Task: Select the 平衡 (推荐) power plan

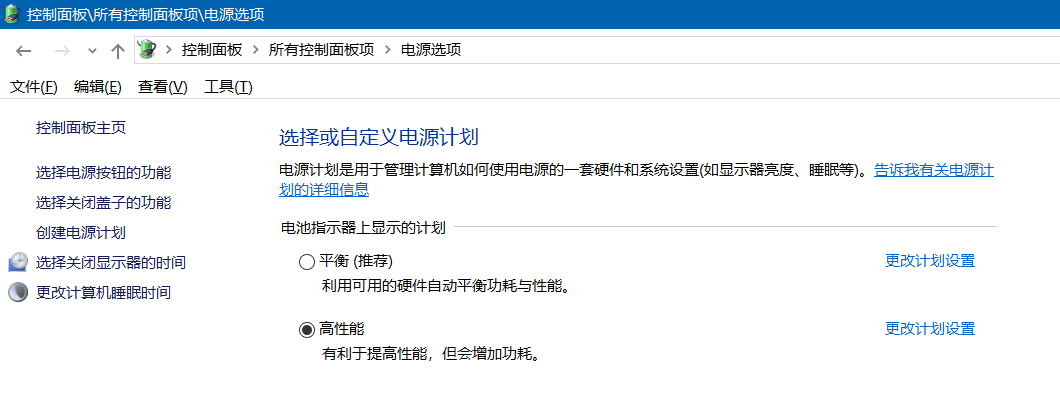Action: click(307, 262)
